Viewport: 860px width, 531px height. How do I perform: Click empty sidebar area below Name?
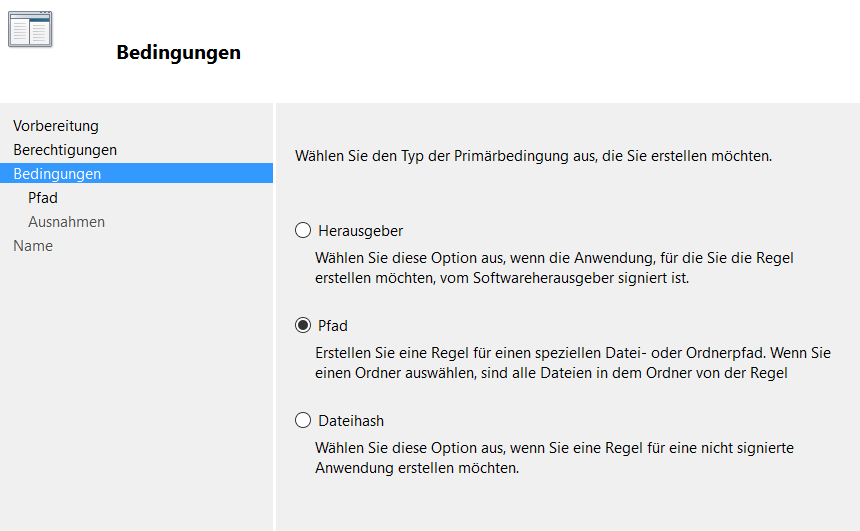point(136,400)
